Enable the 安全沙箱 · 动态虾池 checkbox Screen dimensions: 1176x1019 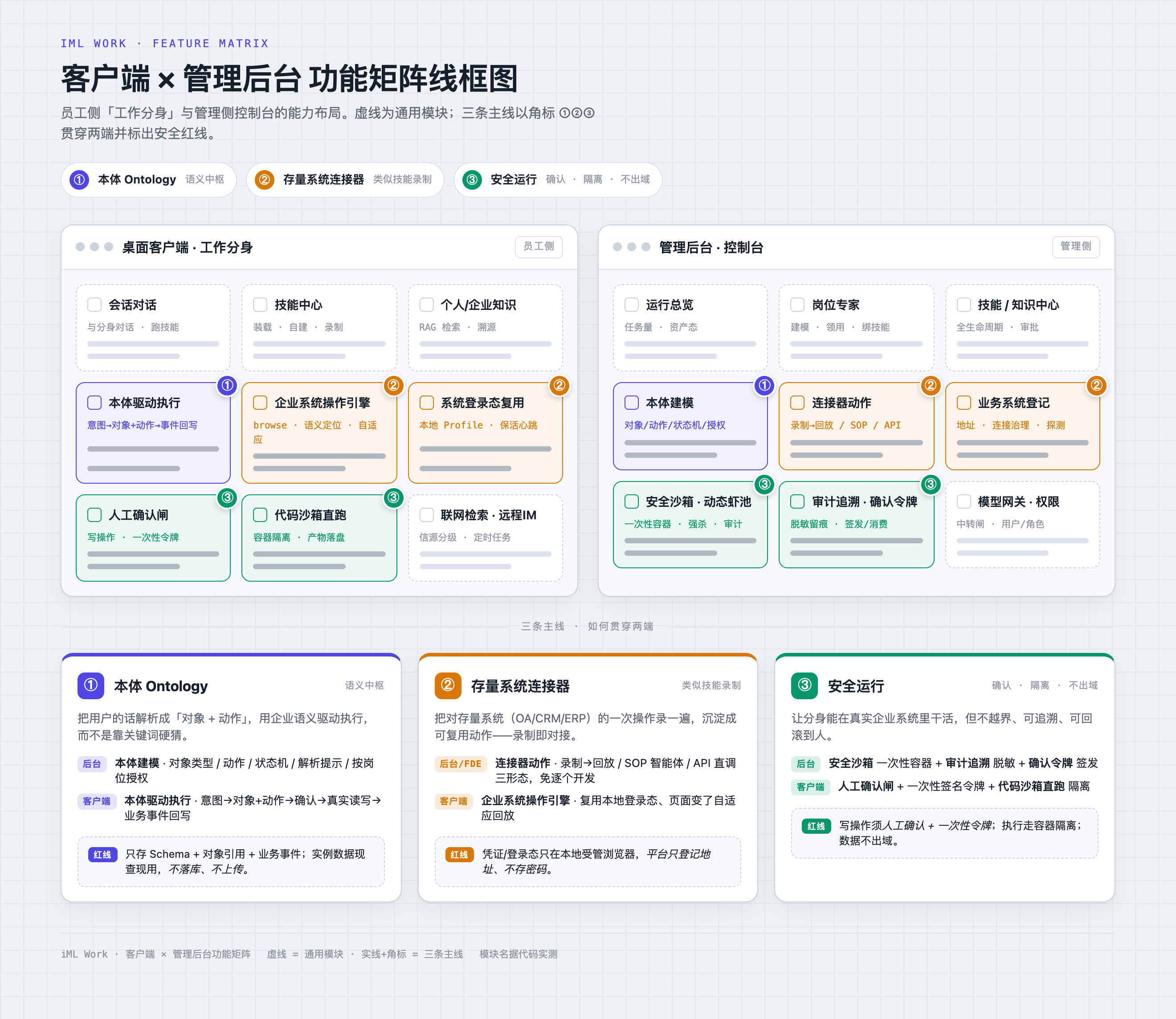pyautogui.click(x=632, y=501)
